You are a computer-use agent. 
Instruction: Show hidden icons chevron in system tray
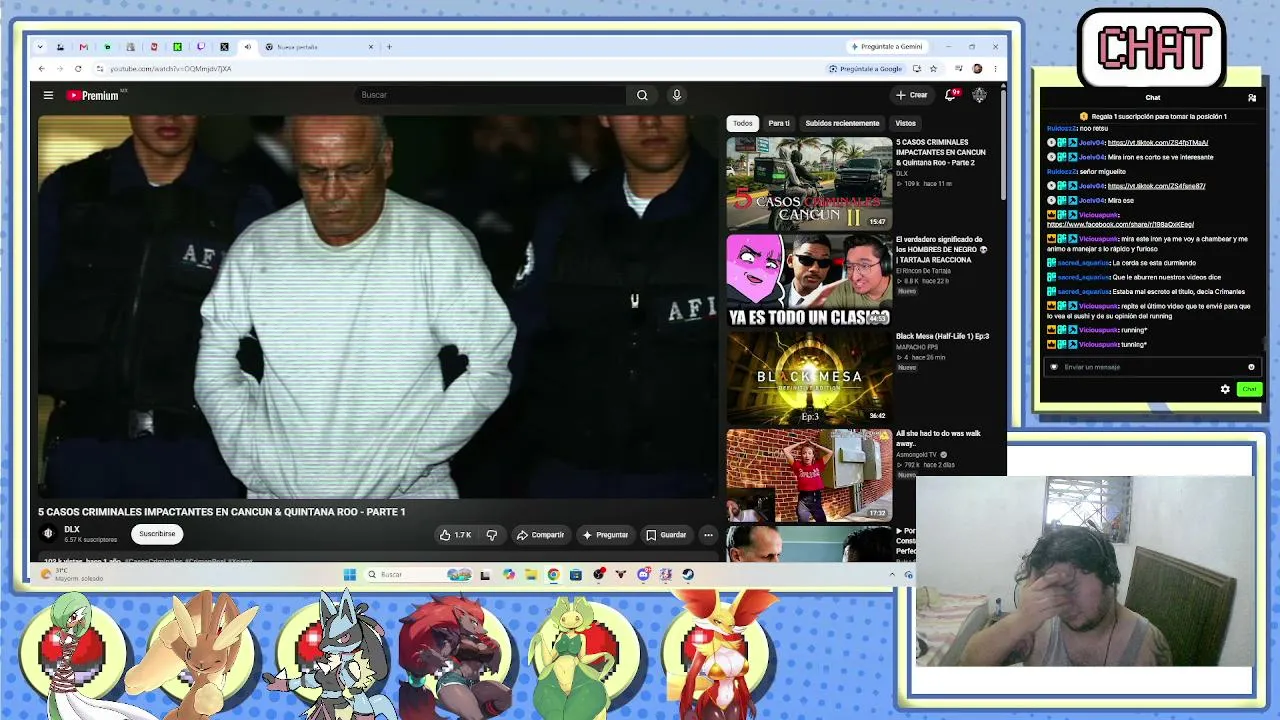pyautogui.click(x=892, y=575)
